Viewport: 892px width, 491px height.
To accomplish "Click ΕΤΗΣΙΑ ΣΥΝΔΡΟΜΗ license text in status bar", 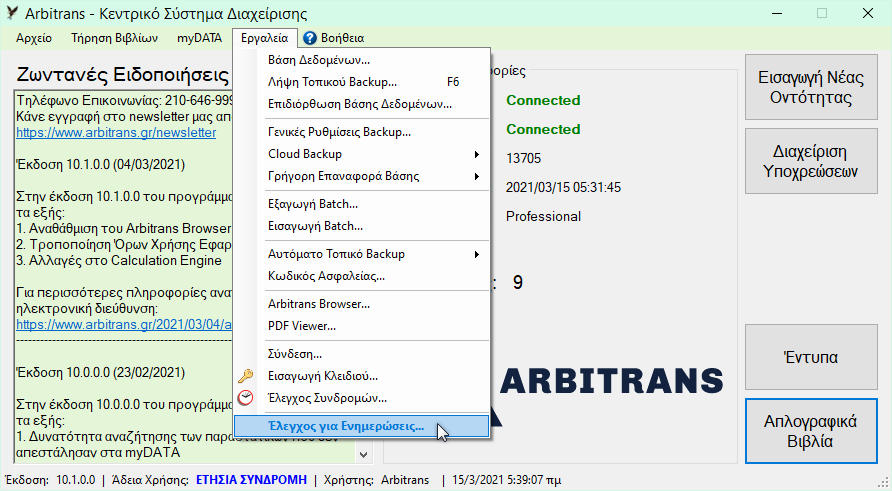I will pyautogui.click(x=251, y=480).
